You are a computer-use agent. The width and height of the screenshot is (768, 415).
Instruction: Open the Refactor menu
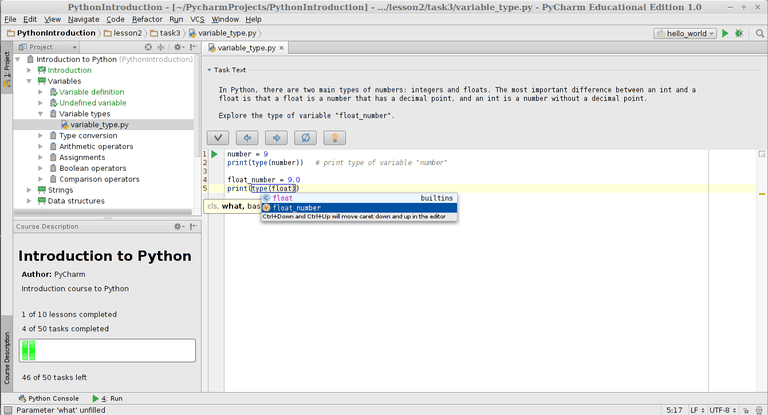[x=147, y=19]
